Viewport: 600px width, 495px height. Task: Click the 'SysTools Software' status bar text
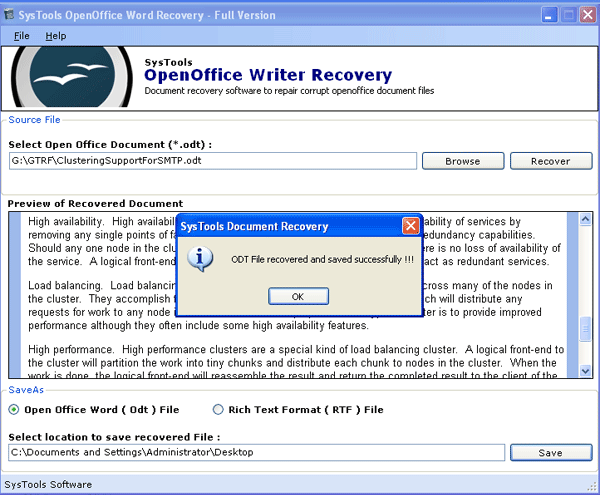point(48,485)
